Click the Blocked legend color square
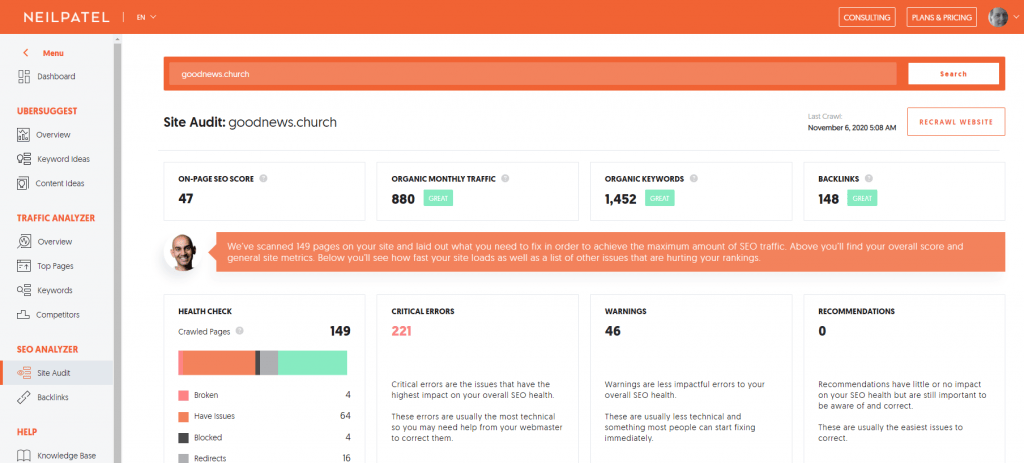Image resolution: width=1024 pixels, height=463 pixels. [x=183, y=438]
